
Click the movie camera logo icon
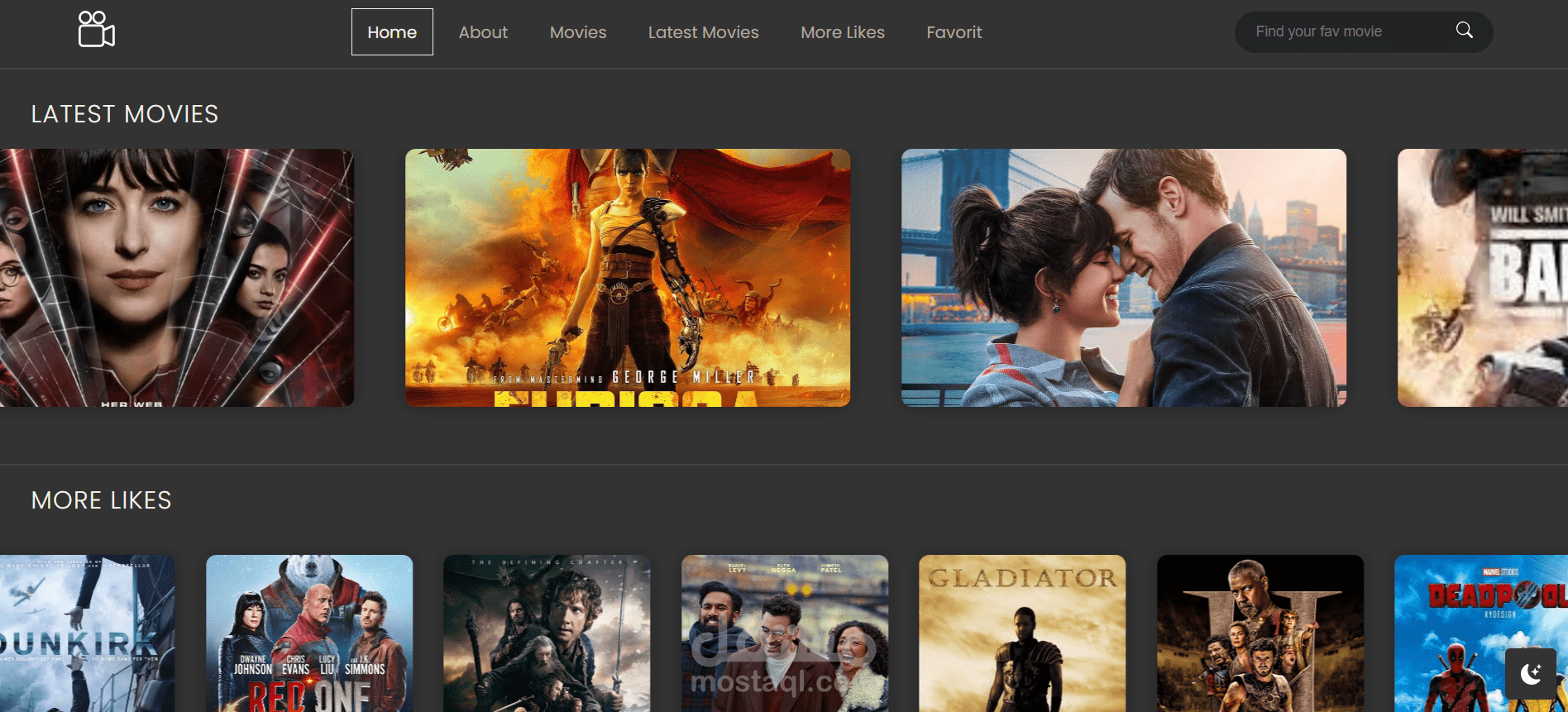point(96,30)
